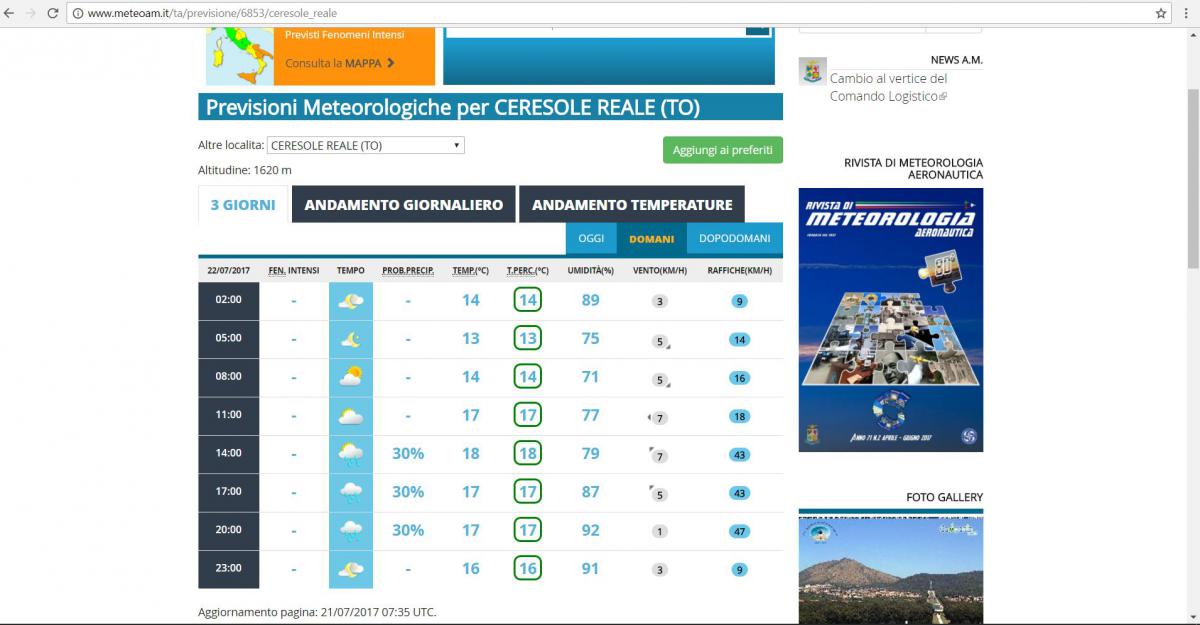This screenshot has width=1200, height=625.
Task: Click the 08:00 weather icon
Action: pyautogui.click(x=351, y=377)
